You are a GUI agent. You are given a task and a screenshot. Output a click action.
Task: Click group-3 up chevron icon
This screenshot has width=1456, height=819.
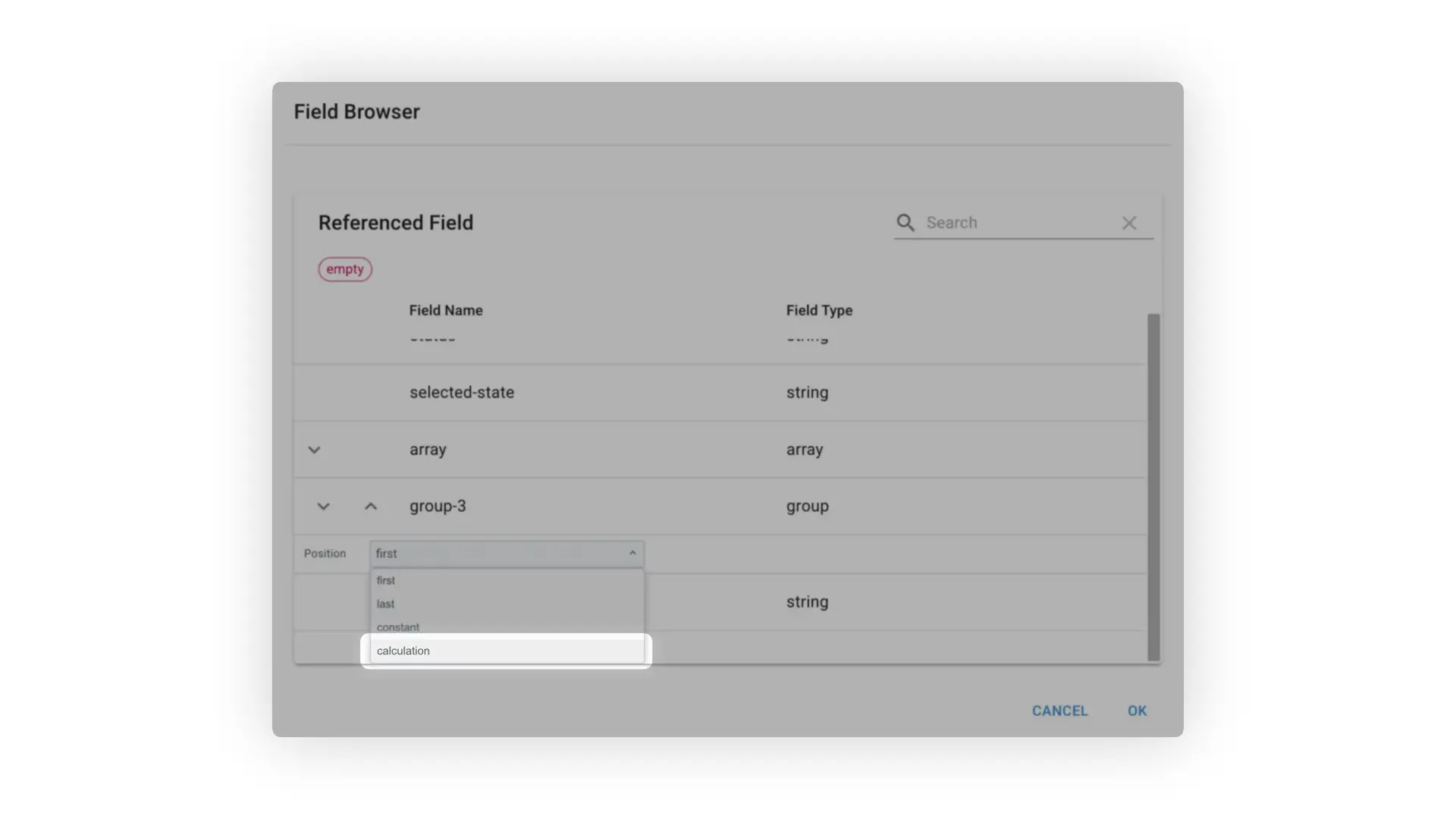(x=371, y=507)
